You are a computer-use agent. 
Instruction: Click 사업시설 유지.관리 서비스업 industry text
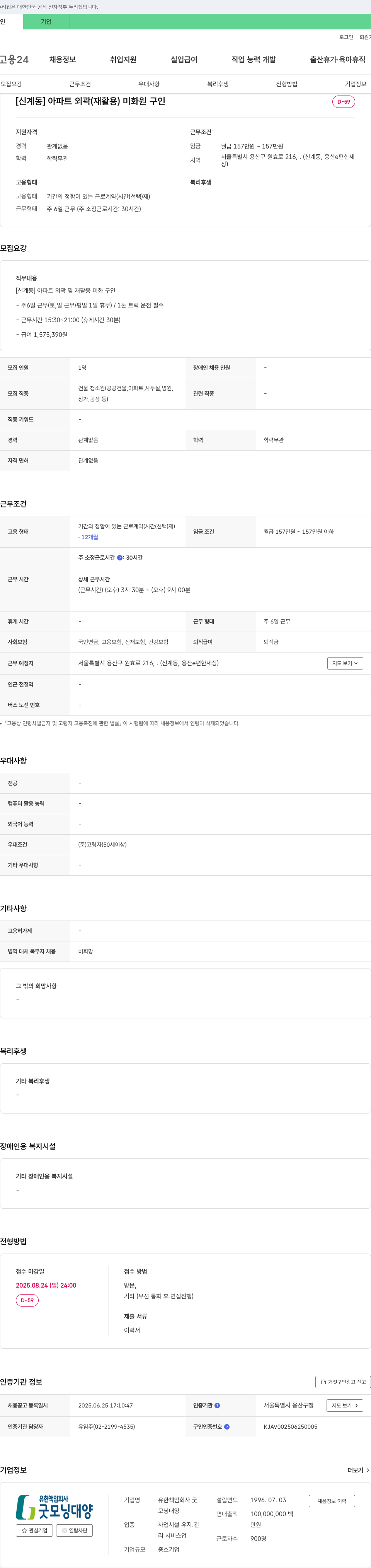coord(179,1530)
